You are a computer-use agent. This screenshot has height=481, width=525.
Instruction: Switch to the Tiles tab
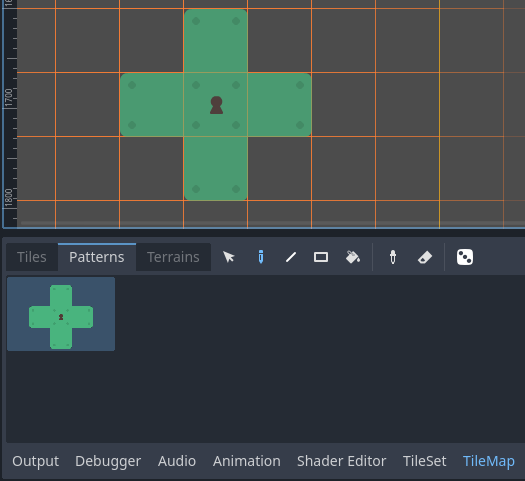coord(32,257)
